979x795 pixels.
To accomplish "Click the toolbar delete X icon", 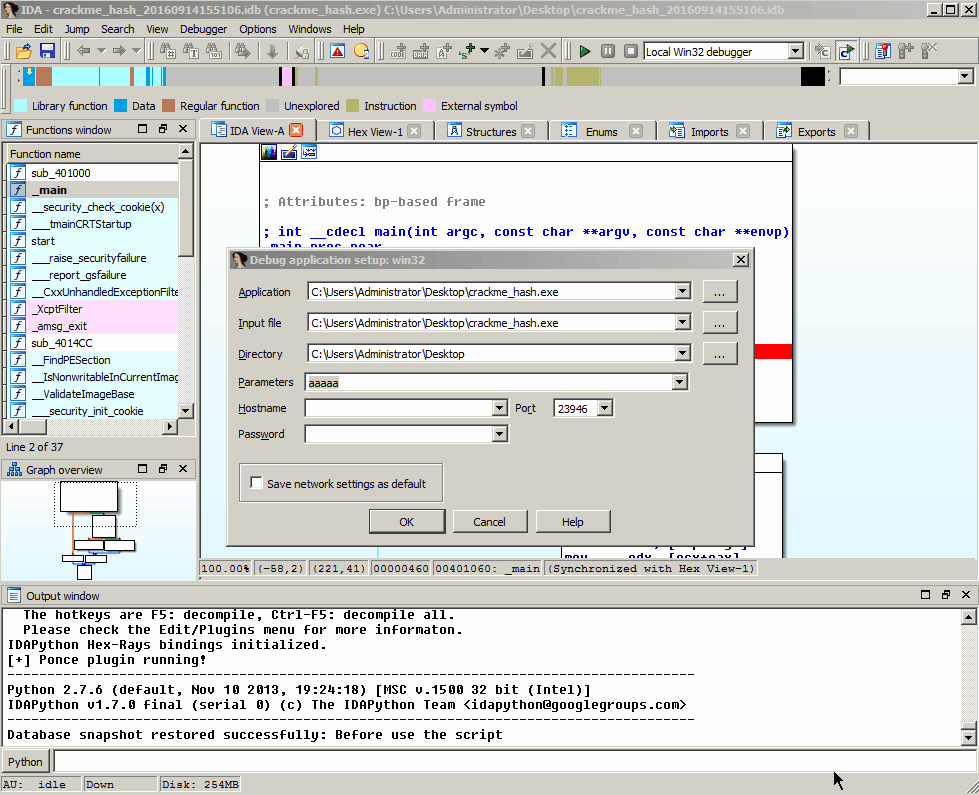I will (548, 51).
